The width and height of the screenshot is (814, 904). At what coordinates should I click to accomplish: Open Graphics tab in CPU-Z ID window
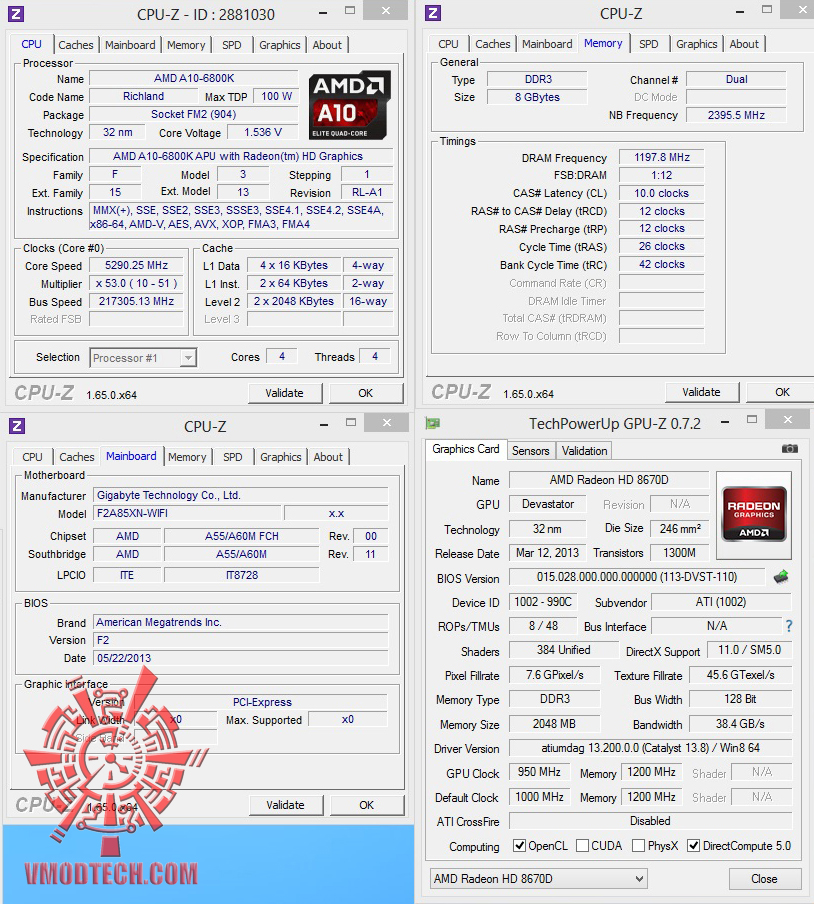coord(280,45)
